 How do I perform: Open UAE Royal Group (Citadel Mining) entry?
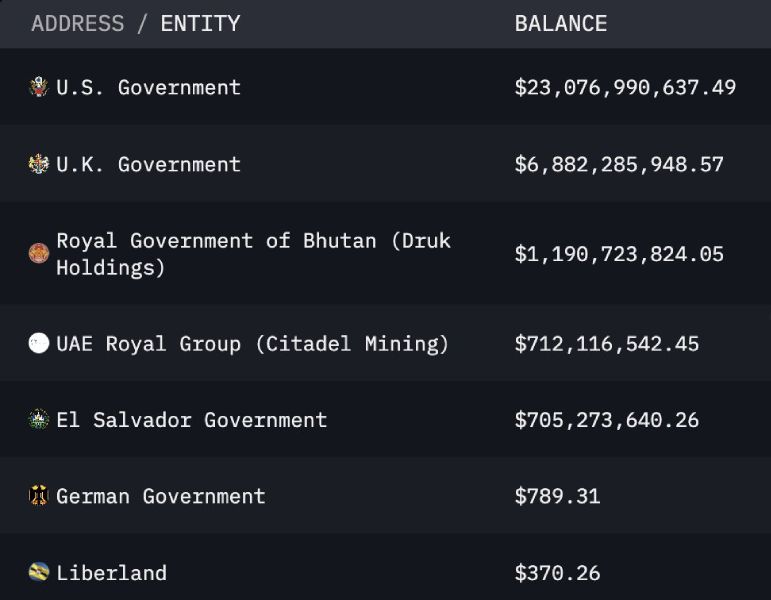[252, 344]
